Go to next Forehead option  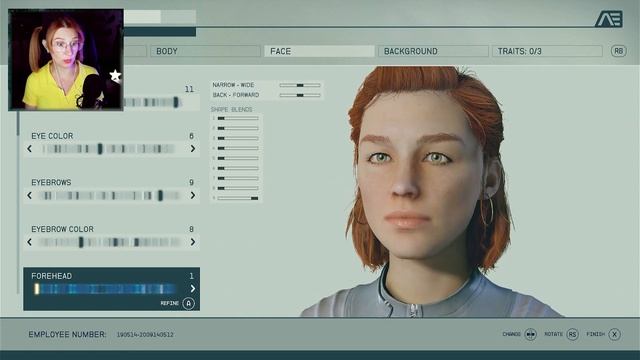(193, 289)
